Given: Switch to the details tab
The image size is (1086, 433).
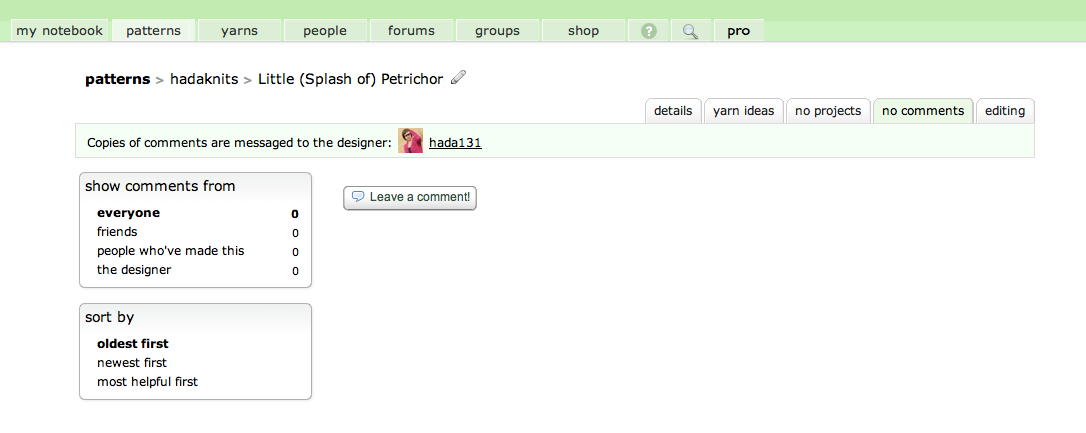Looking at the screenshot, I should point(673,111).
